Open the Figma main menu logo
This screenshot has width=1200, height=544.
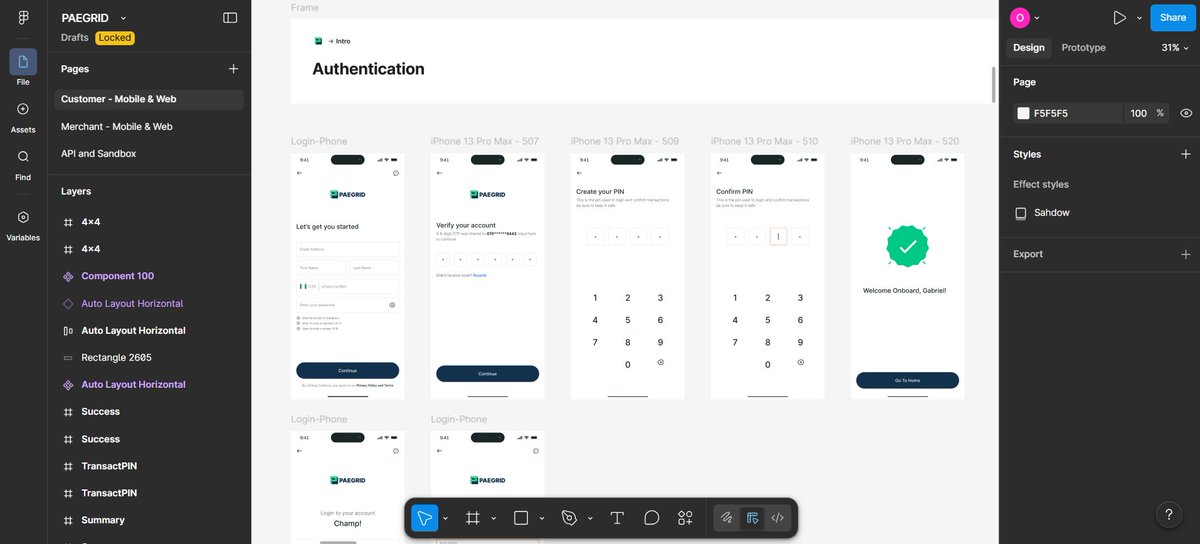23,18
